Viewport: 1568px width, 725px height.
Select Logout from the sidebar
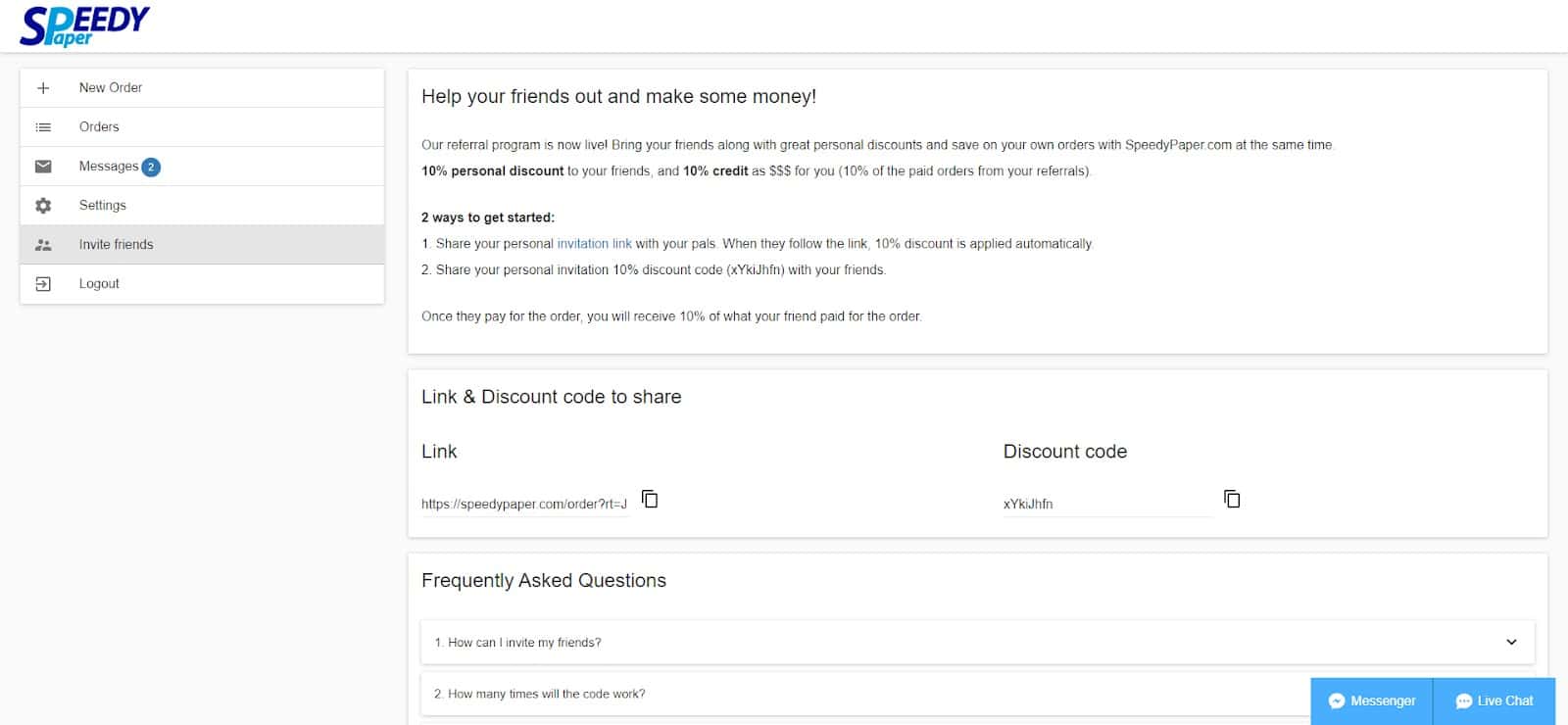point(202,284)
